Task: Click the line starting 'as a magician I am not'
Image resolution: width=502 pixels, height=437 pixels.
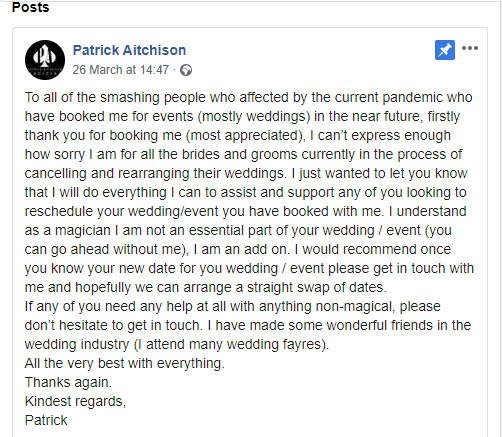Action: tap(238, 230)
